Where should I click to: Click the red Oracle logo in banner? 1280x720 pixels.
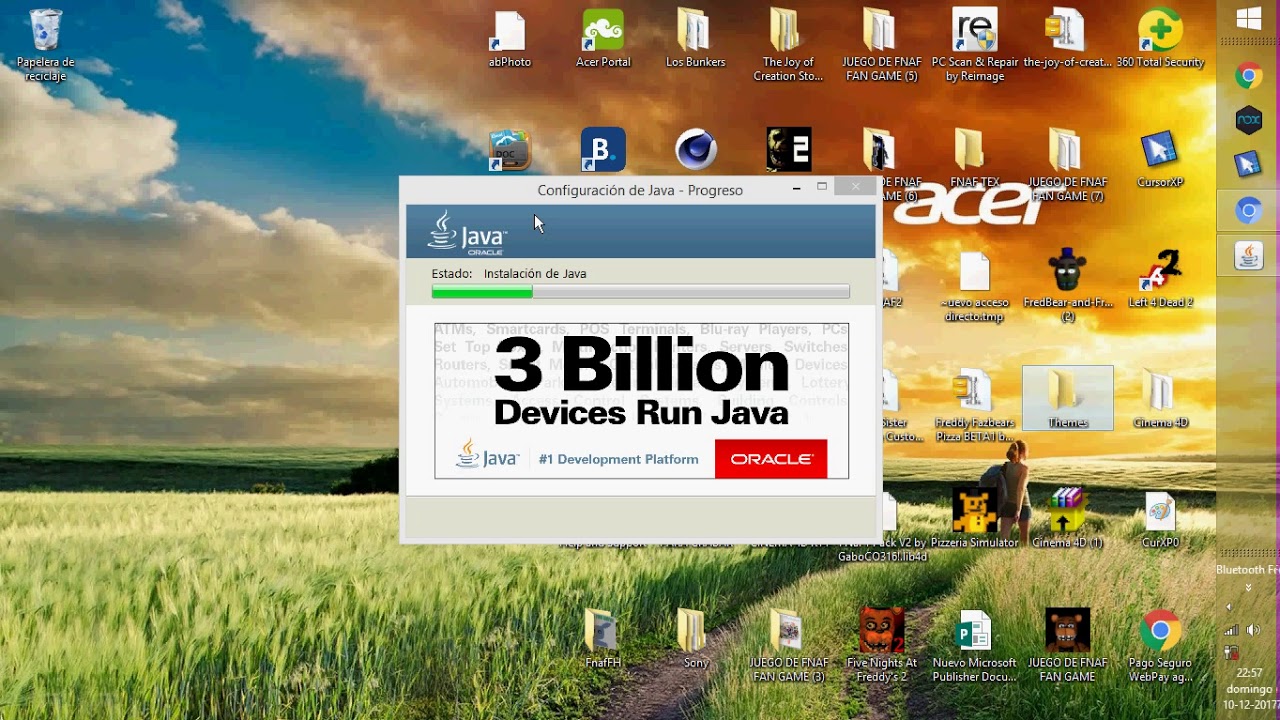(x=771, y=459)
